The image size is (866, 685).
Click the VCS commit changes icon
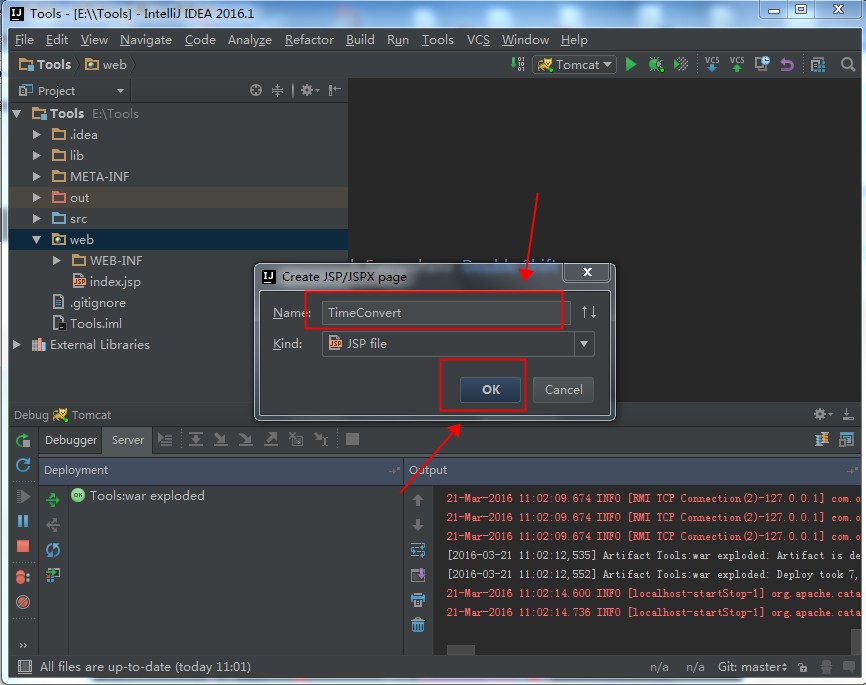pos(737,65)
